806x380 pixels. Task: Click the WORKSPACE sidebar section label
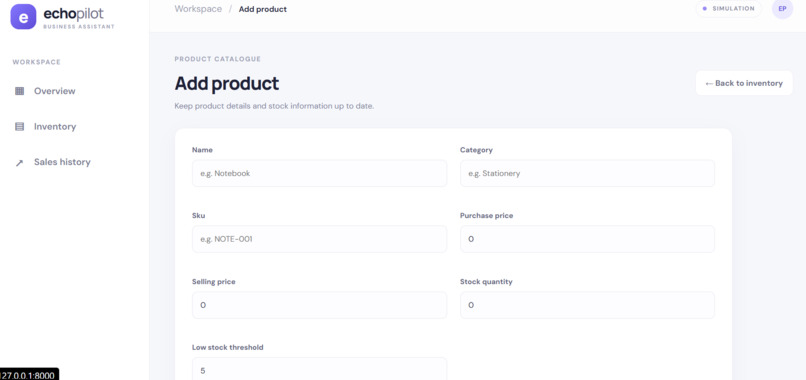click(36, 62)
